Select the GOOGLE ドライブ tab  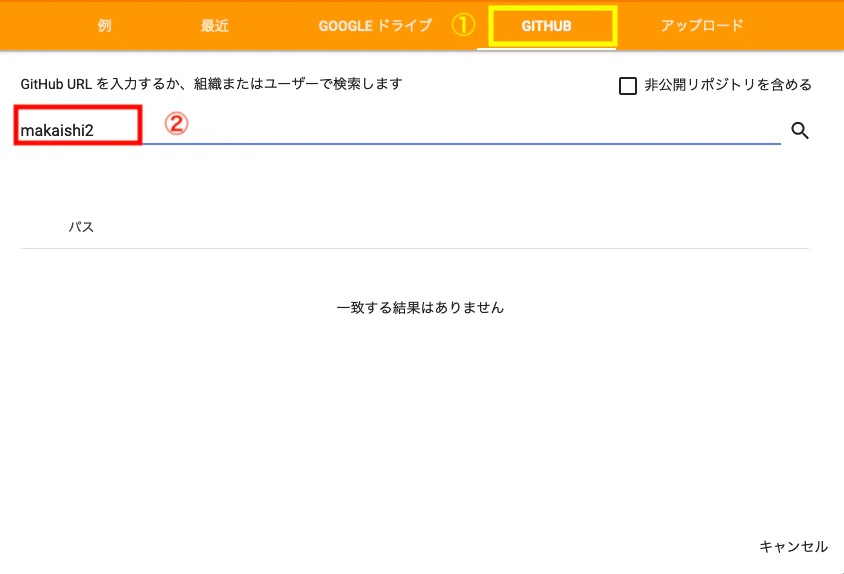click(375, 25)
